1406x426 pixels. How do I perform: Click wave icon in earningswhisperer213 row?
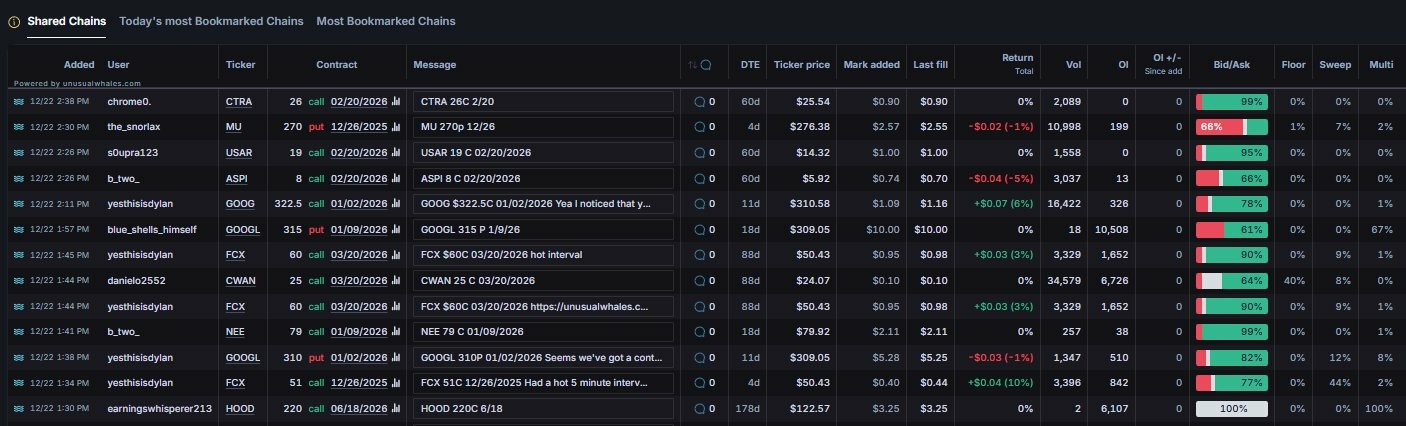18,409
